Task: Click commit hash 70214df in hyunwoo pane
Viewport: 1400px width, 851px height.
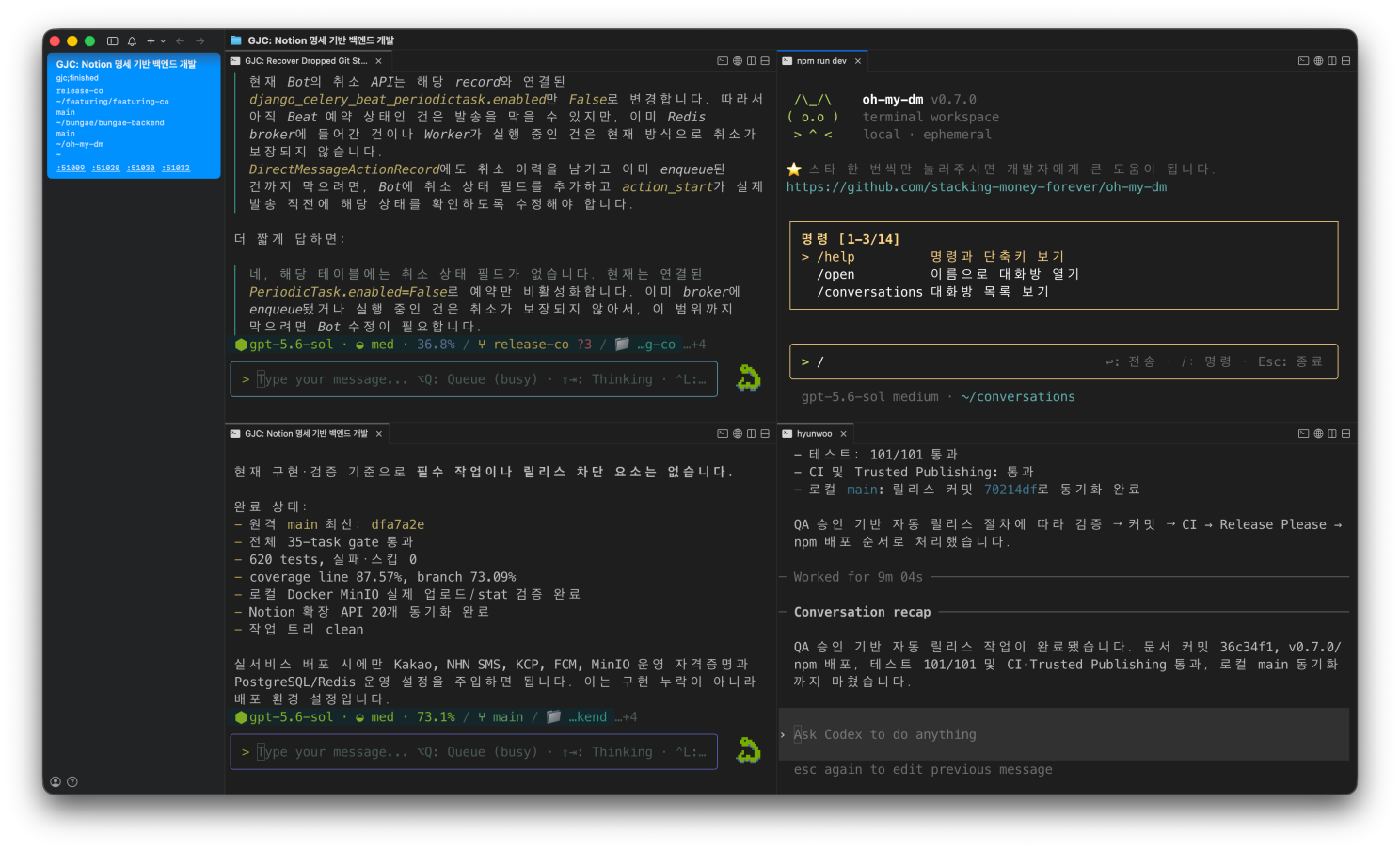Action: coord(1010,490)
